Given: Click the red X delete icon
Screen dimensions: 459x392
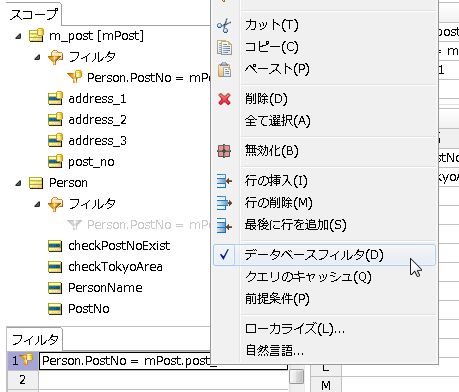Looking at the screenshot, I should [224, 99].
